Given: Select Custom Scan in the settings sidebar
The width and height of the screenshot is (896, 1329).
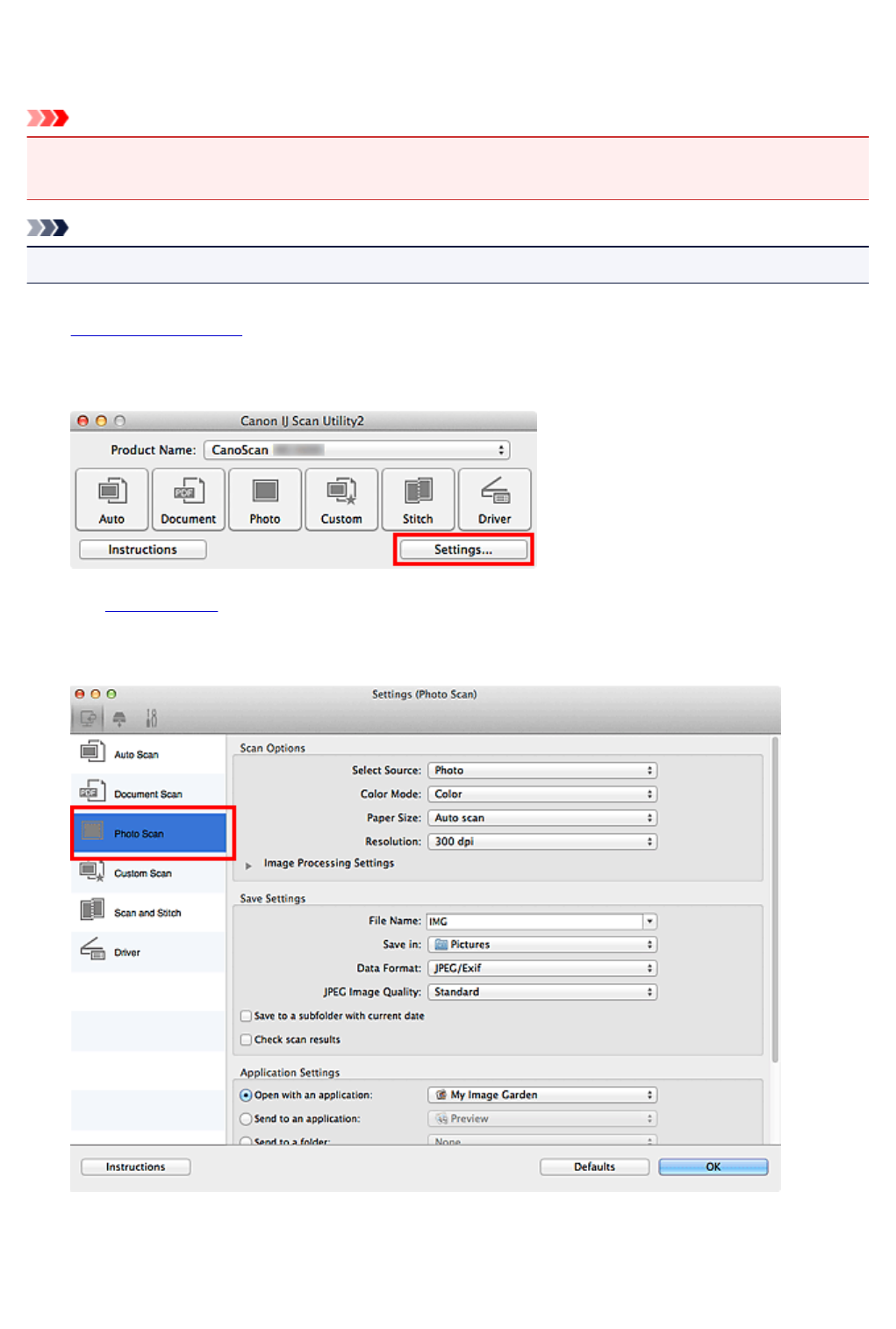Looking at the screenshot, I should pos(148,873).
